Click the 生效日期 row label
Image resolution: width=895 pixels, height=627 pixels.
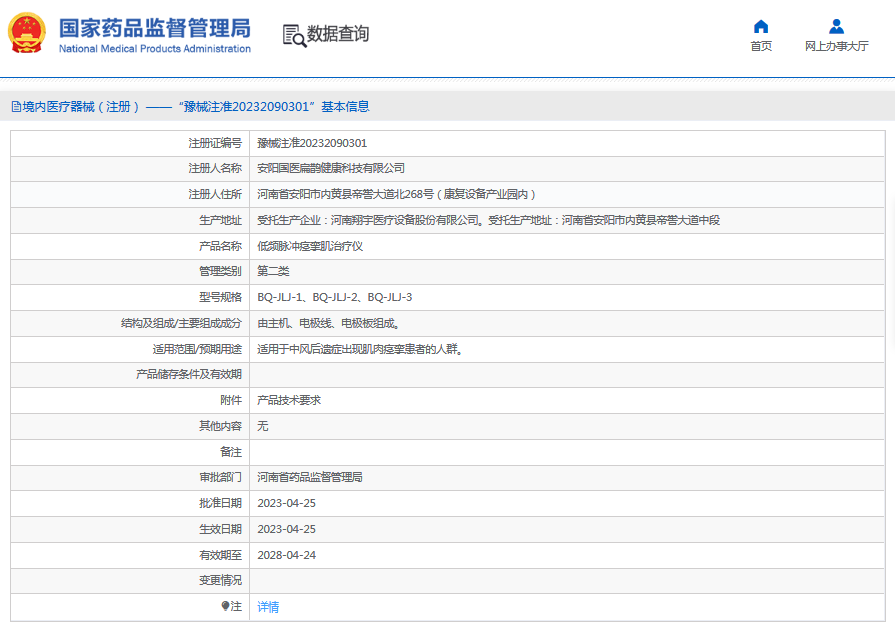click(220, 529)
